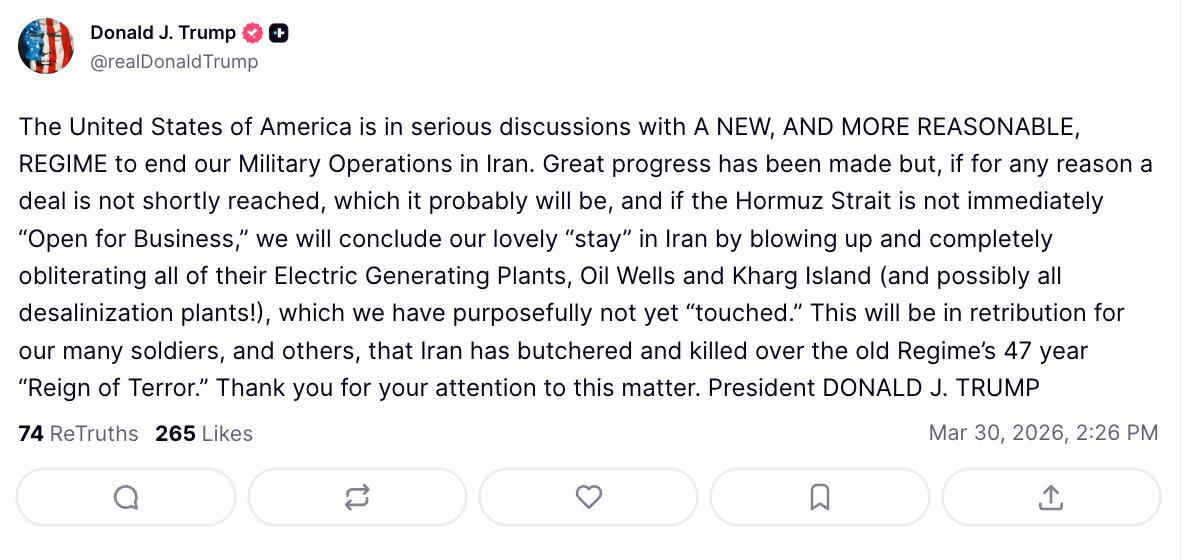ReTruth this post with the repeat icon
This screenshot has width=1190, height=560.
tap(357, 497)
